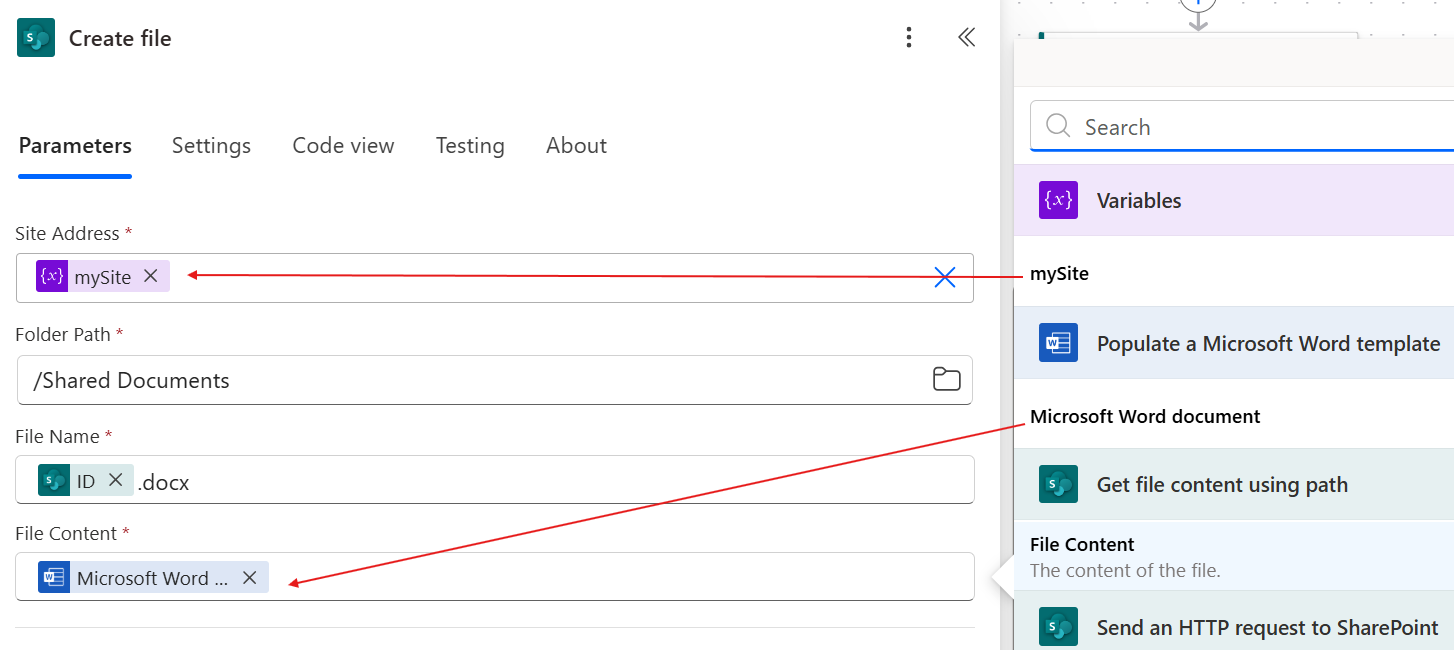Remove the ID token from File Name
The width and height of the screenshot is (1454, 650).
click(116, 481)
